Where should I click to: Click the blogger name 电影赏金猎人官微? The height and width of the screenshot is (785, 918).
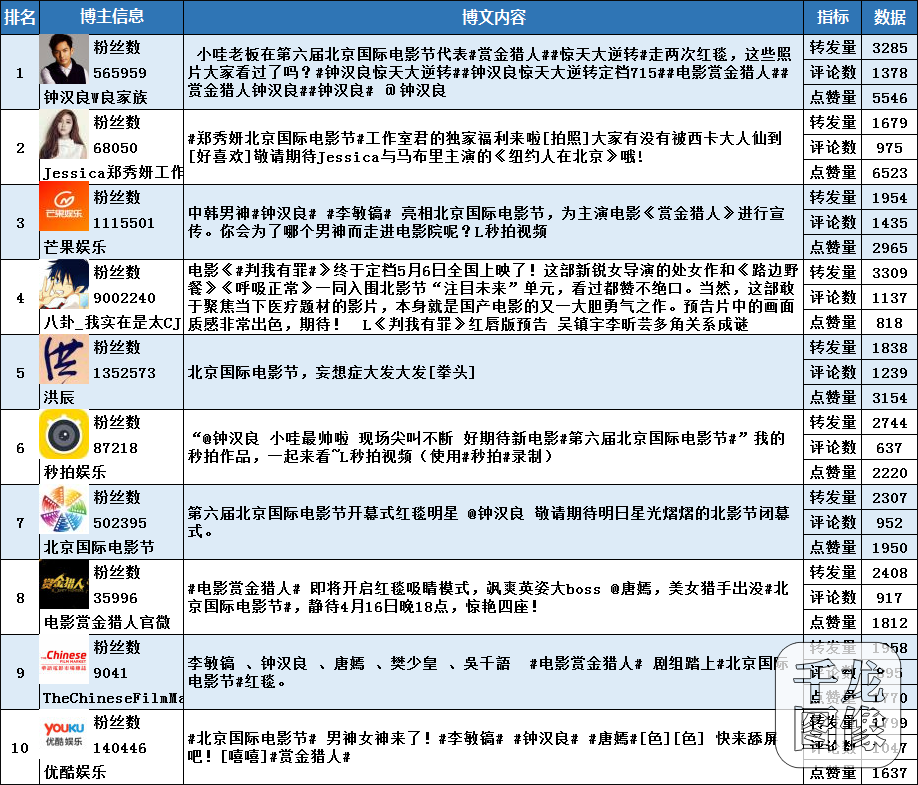point(107,622)
